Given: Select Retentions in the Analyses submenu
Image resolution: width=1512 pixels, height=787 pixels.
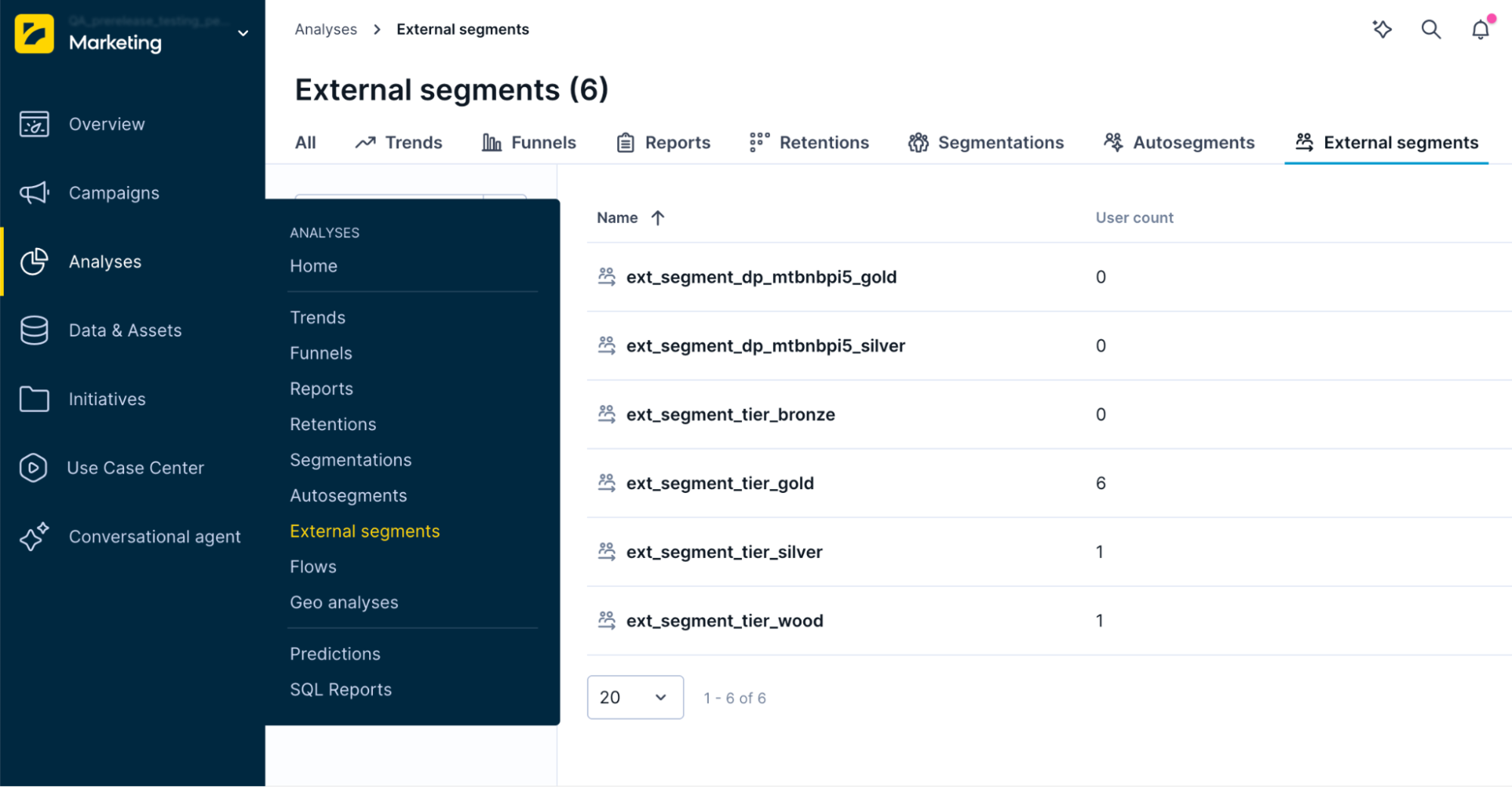Looking at the screenshot, I should coord(334,424).
